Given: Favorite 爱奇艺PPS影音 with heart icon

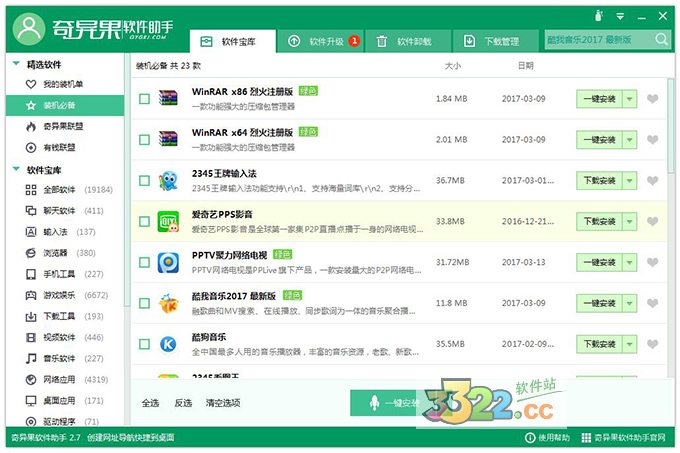Looking at the screenshot, I should 652,222.
